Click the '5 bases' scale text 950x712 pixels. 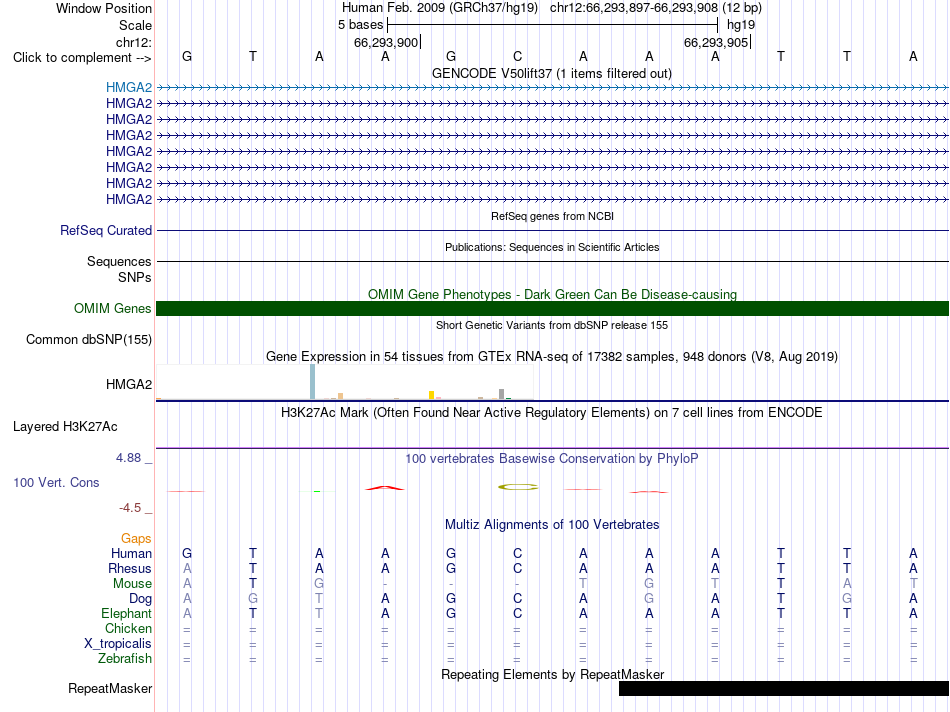point(360,25)
